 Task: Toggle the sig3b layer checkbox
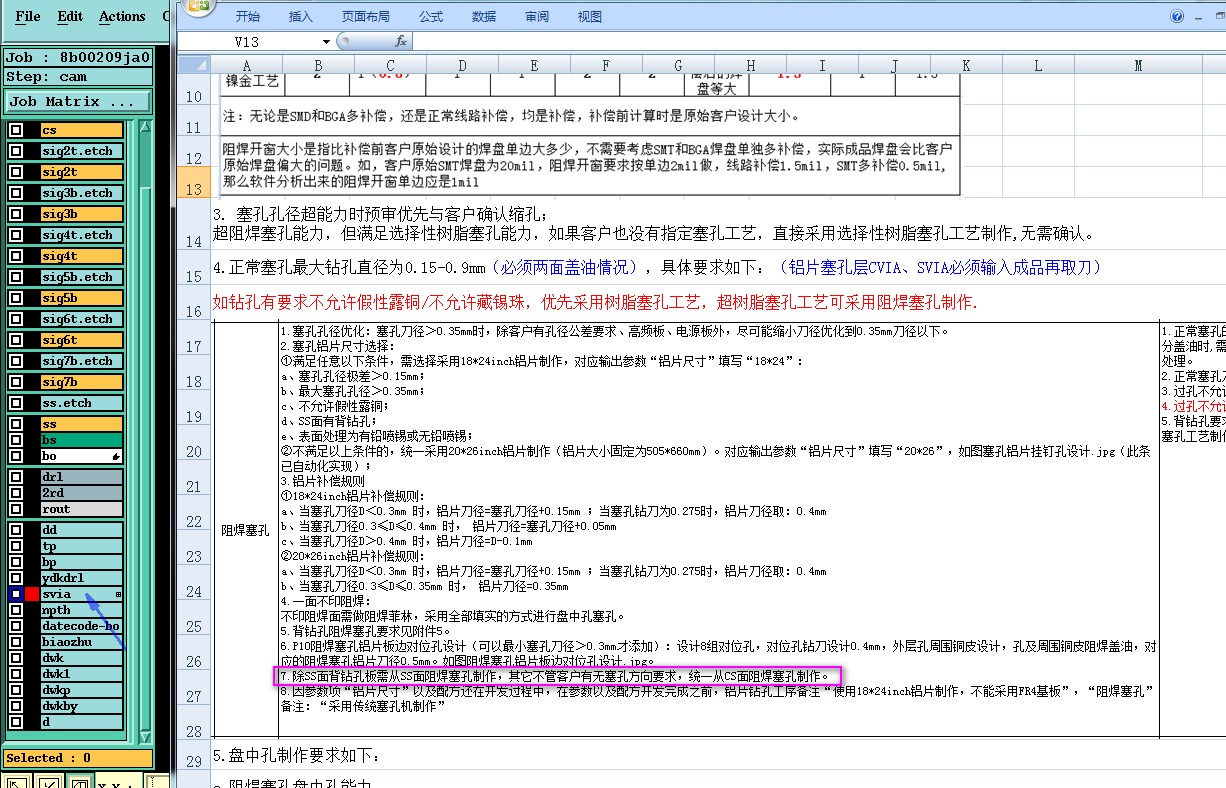point(16,214)
